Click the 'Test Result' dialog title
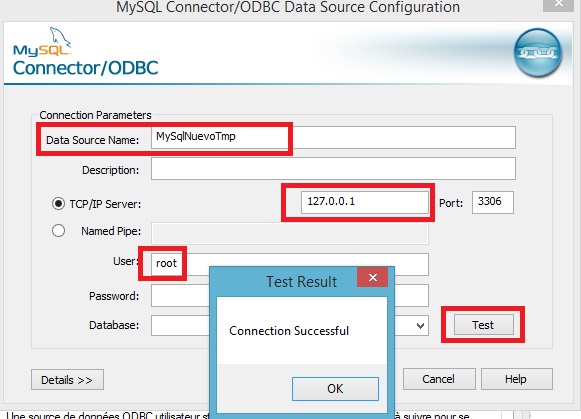This screenshot has height=419, width=581. pos(302,282)
